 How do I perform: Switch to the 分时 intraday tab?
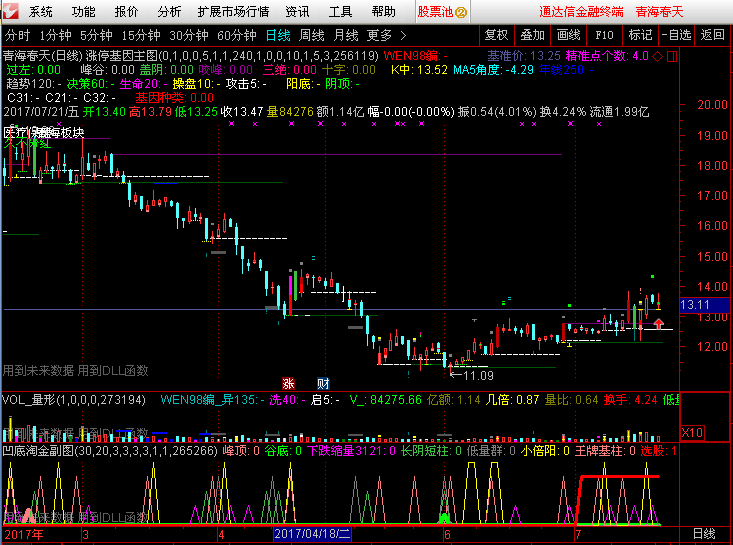[x=17, y=36]
